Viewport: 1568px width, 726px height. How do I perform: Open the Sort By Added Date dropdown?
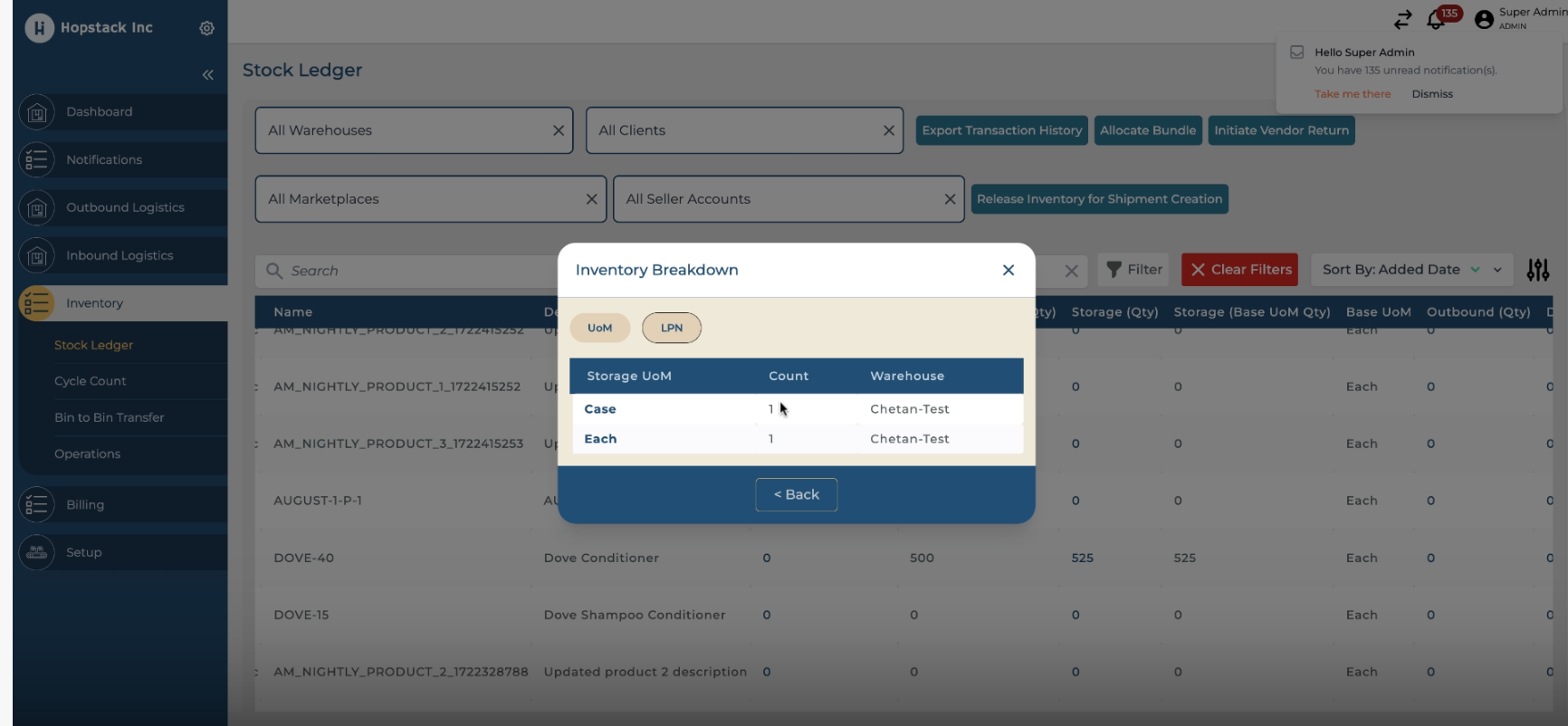(x=1410, y=270)
